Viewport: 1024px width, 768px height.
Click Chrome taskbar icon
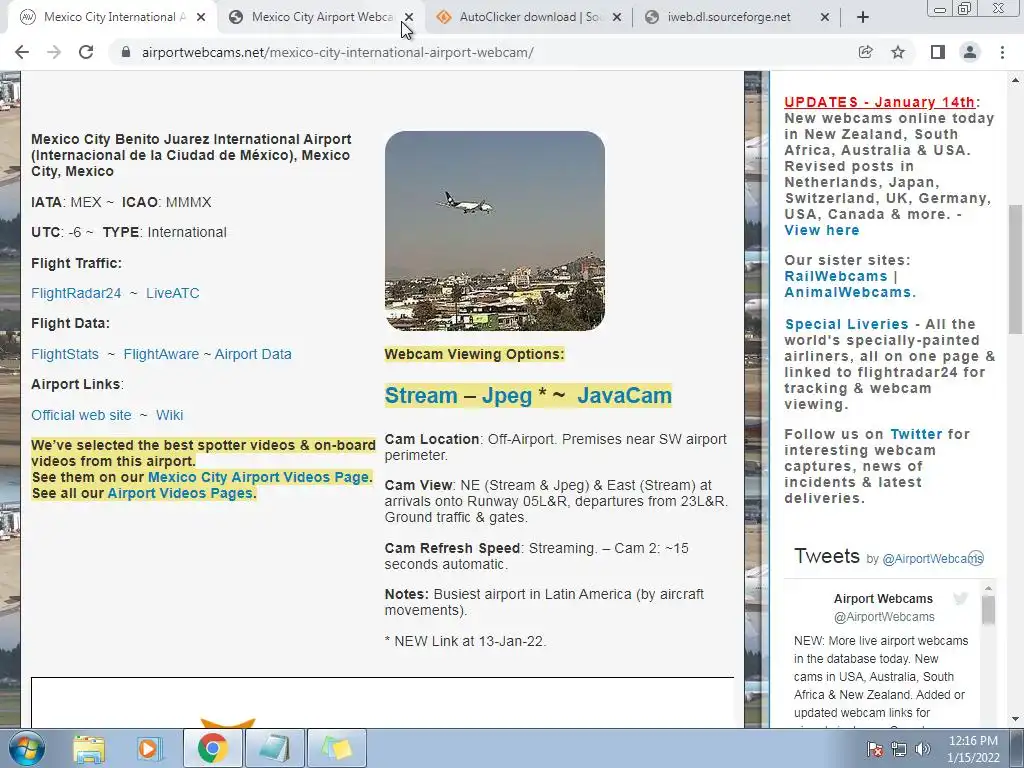[x=212, y=749]
